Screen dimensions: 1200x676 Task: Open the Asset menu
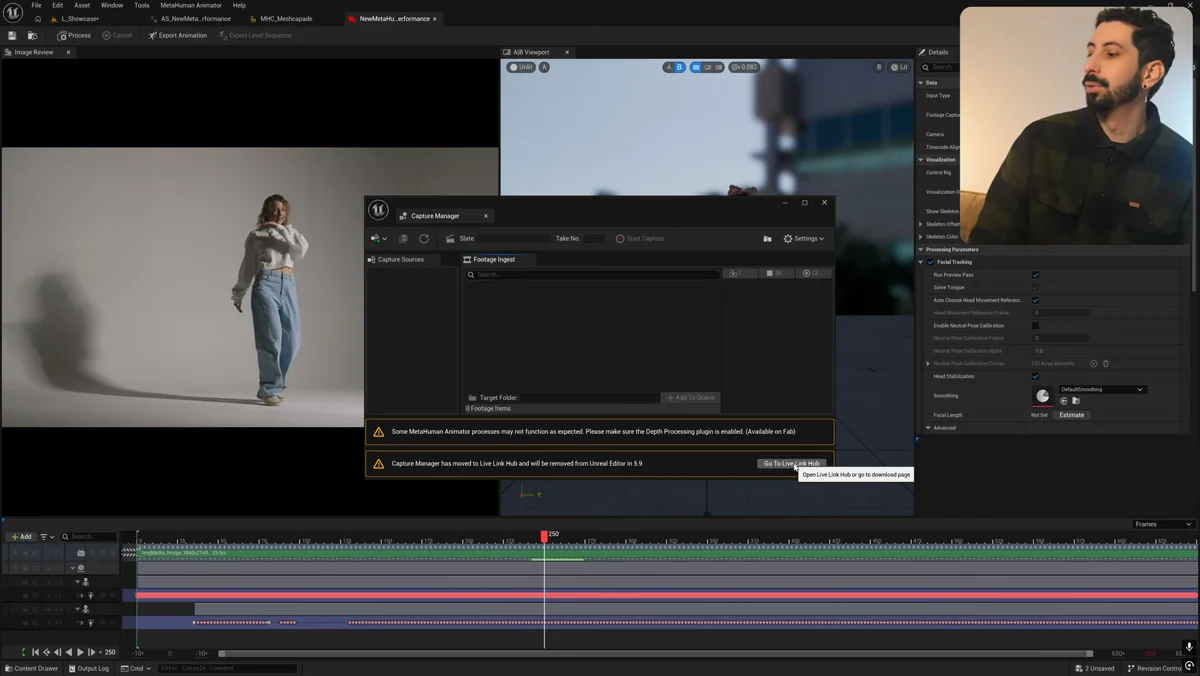click(x=82, y=5)
